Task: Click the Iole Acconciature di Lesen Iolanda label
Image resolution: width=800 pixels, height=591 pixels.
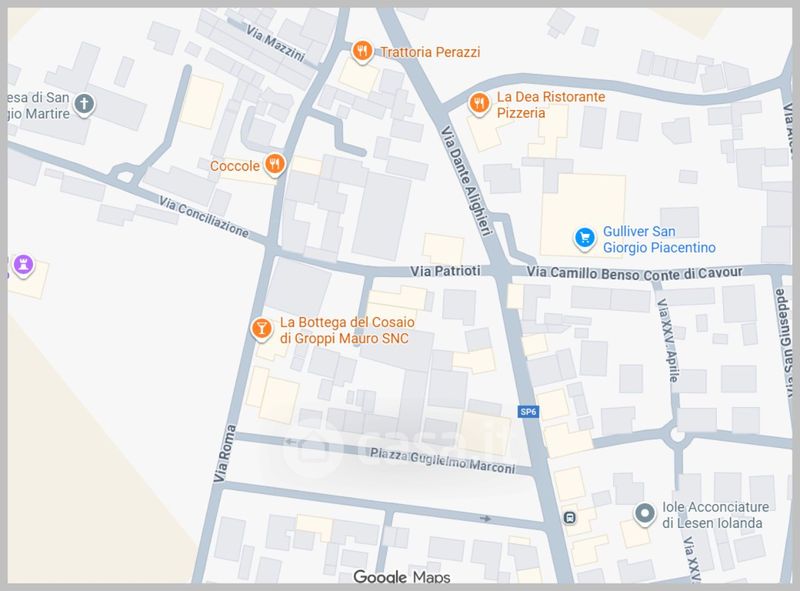Action: coord(715,515)
